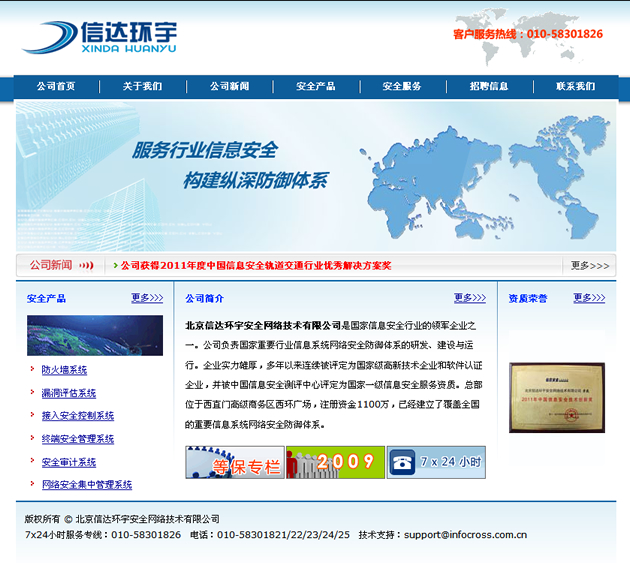Show more 资质荣誉 items
The image size is (630, 563).
pos(589,298)
